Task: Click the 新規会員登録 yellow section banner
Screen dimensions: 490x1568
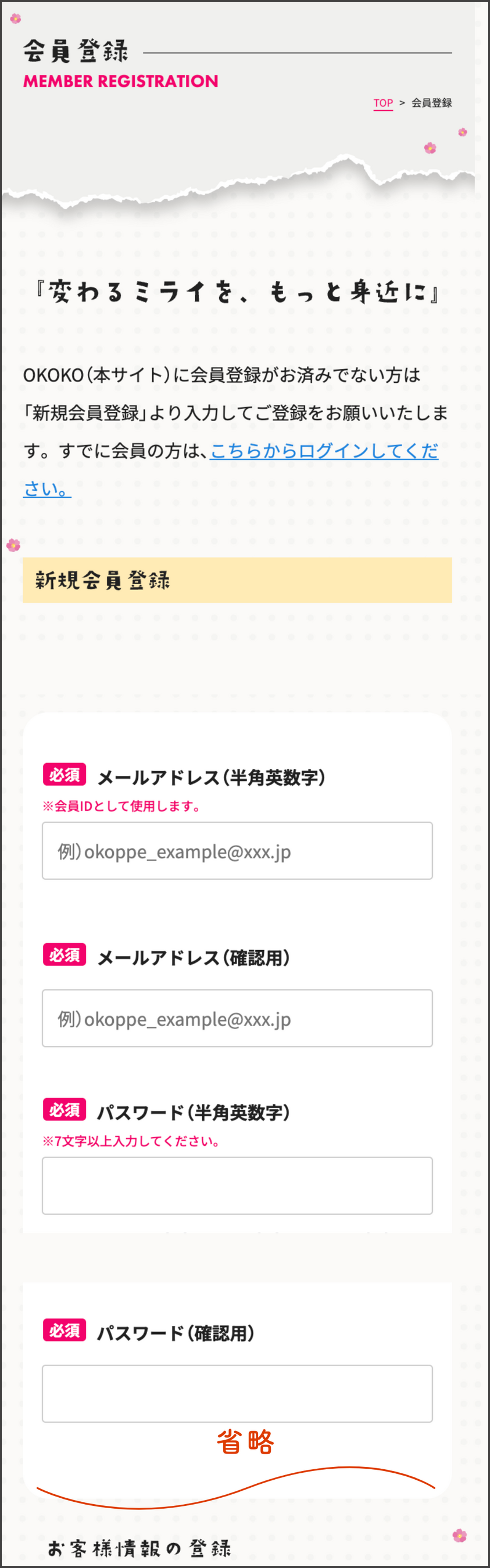Action: (x=237, y=580)
